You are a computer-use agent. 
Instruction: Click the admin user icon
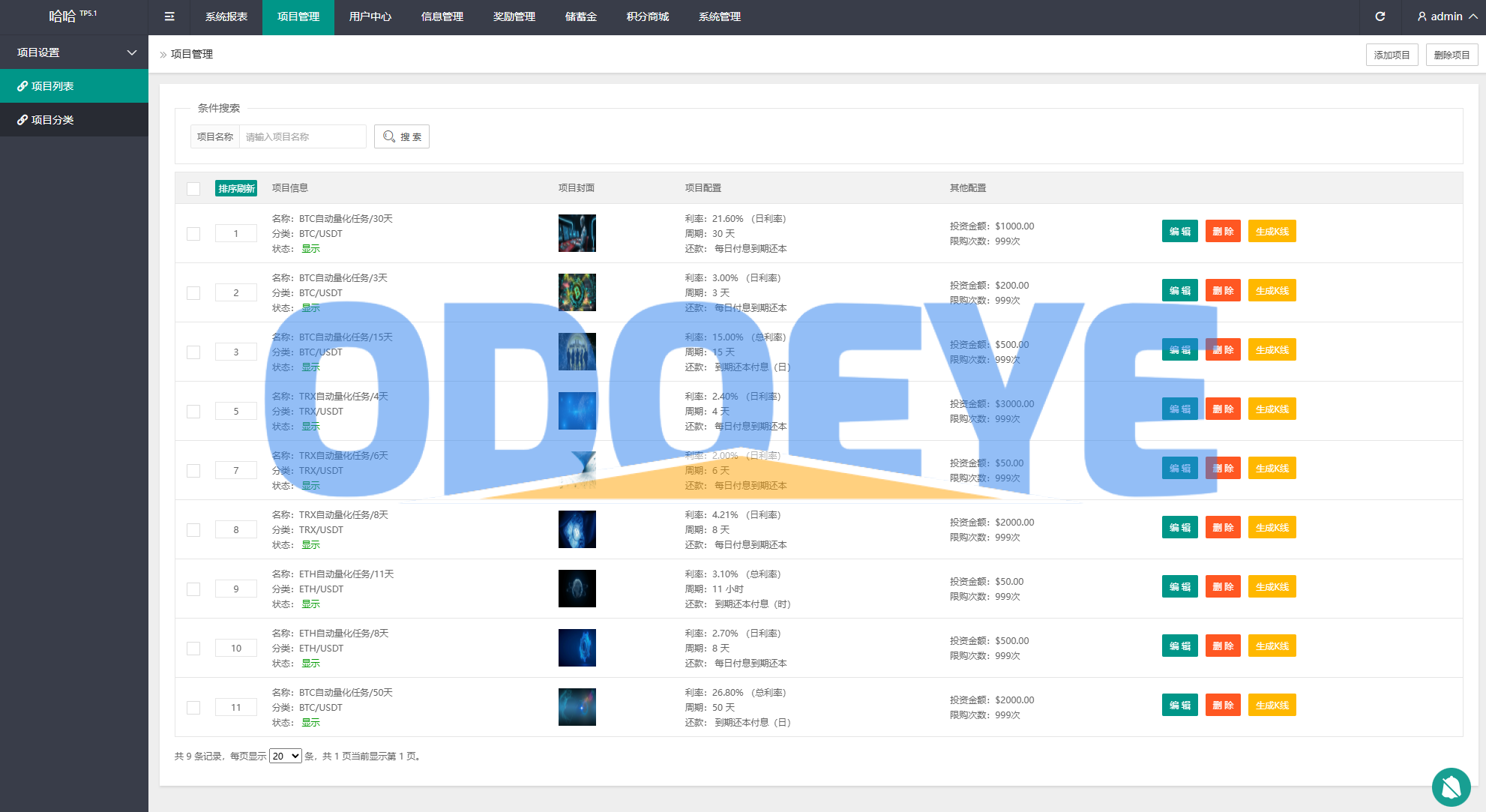tap(1422, 16)
